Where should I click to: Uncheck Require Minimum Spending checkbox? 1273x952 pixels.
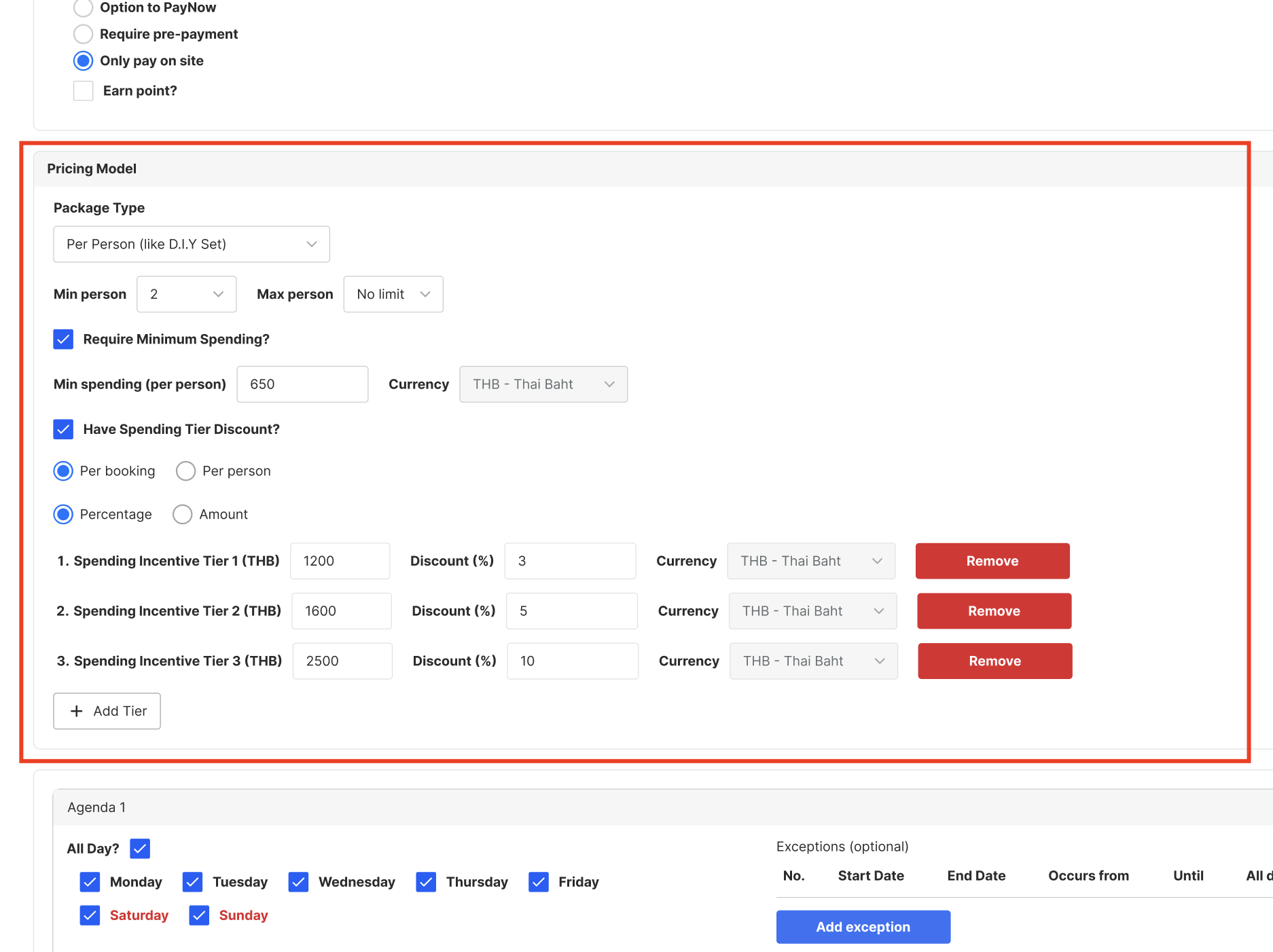(x=63, y=340)
